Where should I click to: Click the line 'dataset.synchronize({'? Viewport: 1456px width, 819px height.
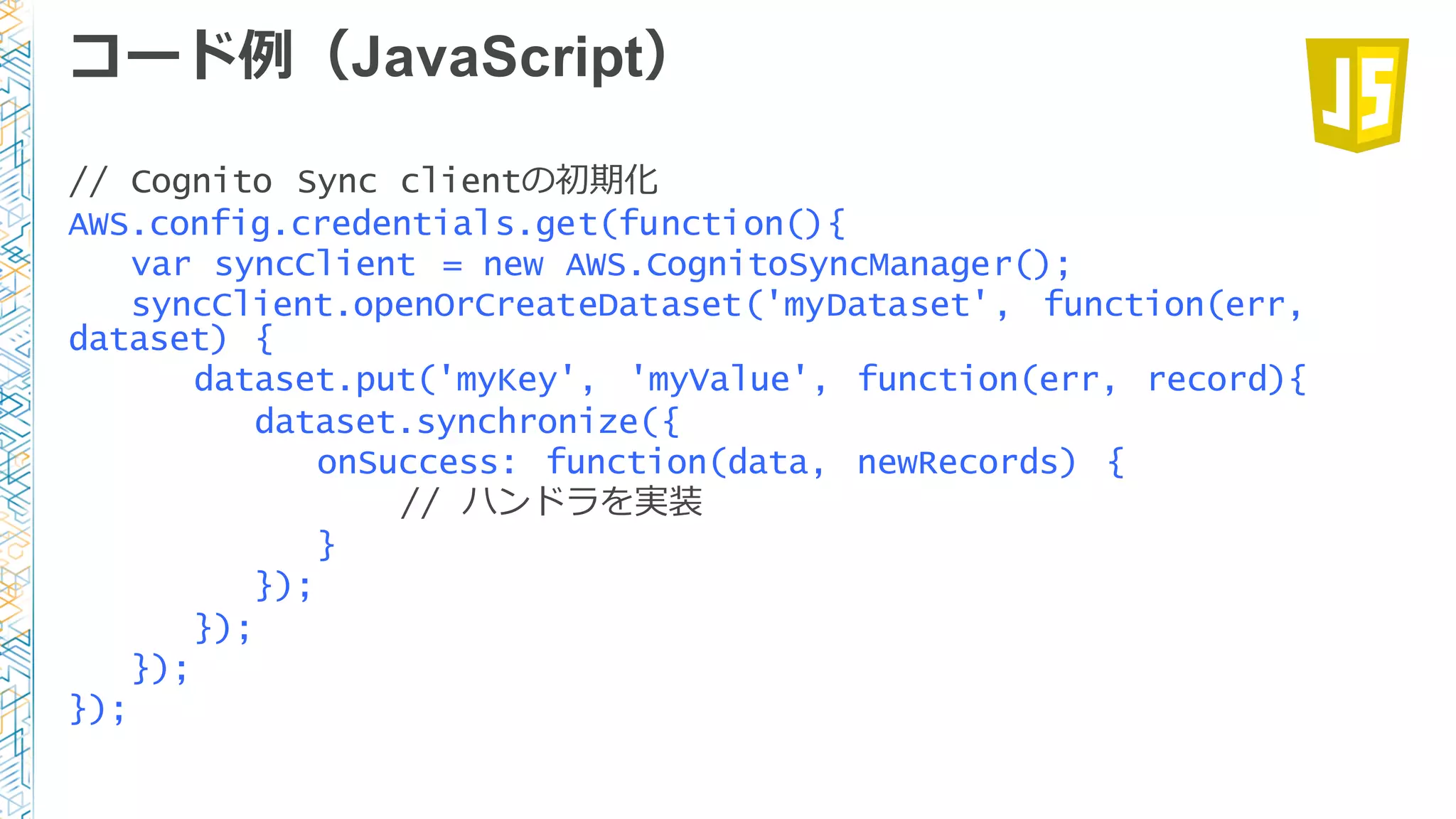pyautogui.click(x=468, y=422)
